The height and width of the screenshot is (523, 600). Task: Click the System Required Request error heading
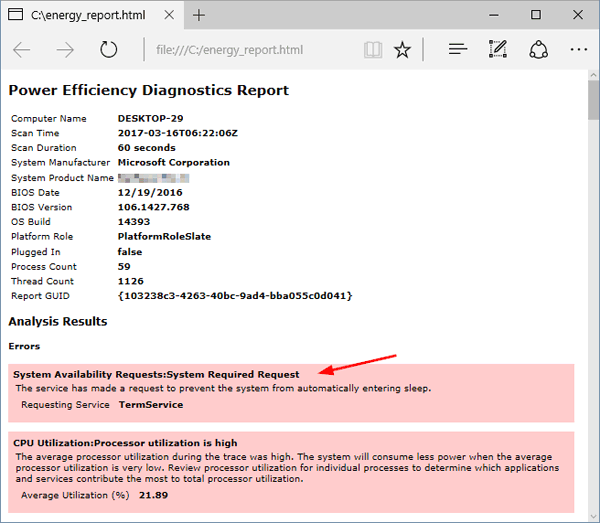pyautogui.click(x=156, y=374)
